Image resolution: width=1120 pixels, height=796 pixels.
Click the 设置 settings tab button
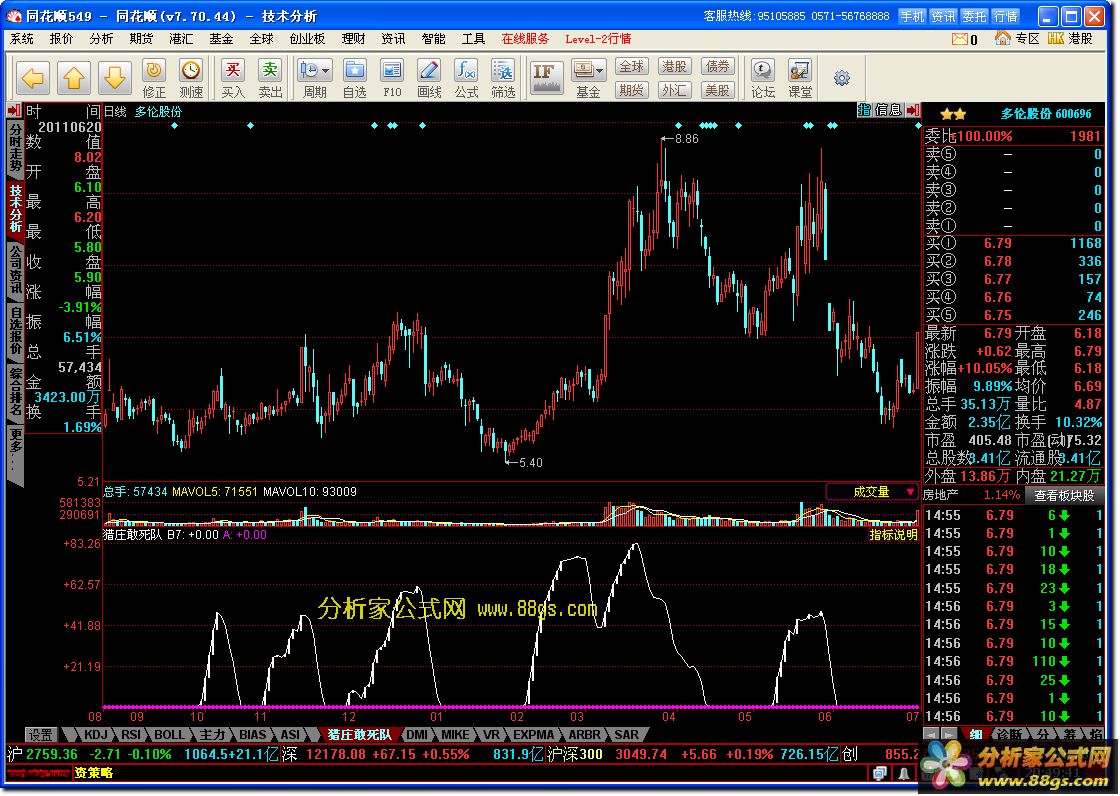pos(41,735)
